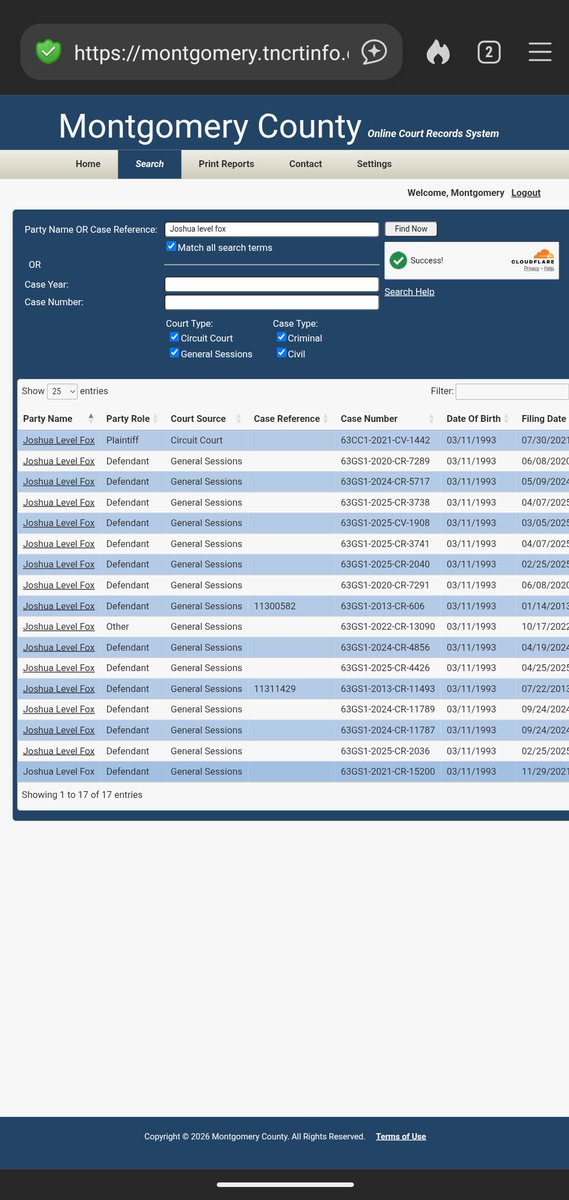Screen dimensions: 569x1200
Task: Click the Case Year input field
Action: tap(272, 284)
